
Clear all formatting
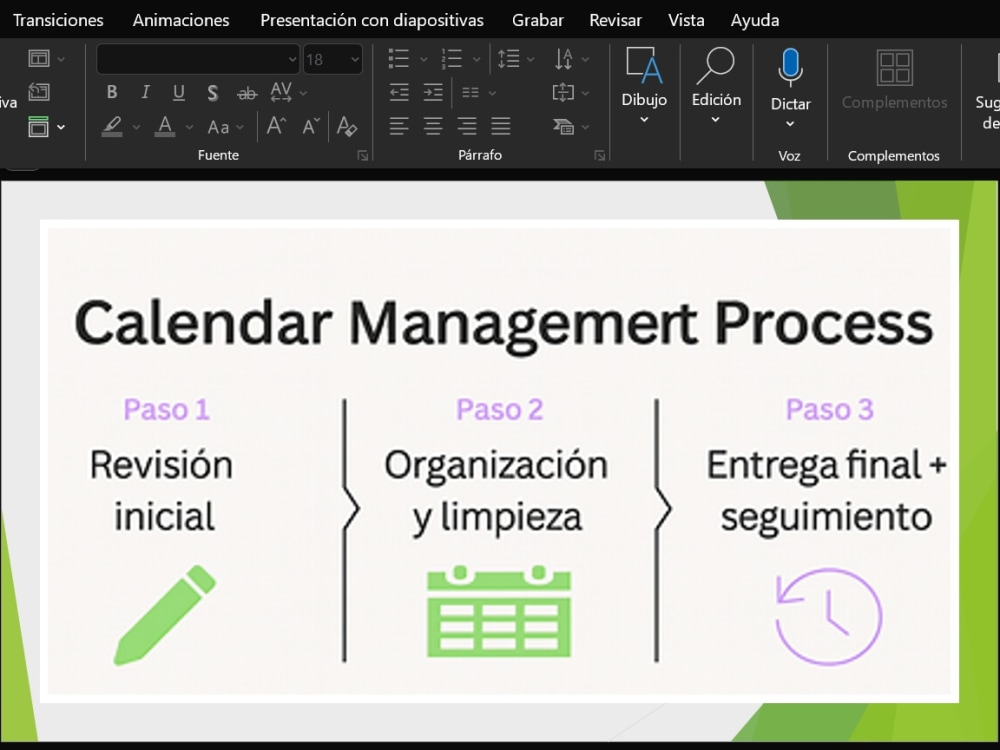click(346, 126)
